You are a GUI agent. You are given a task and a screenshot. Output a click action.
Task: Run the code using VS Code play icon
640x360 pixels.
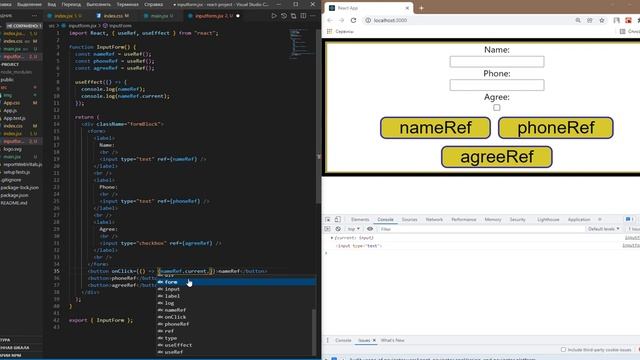coord(274,16)
